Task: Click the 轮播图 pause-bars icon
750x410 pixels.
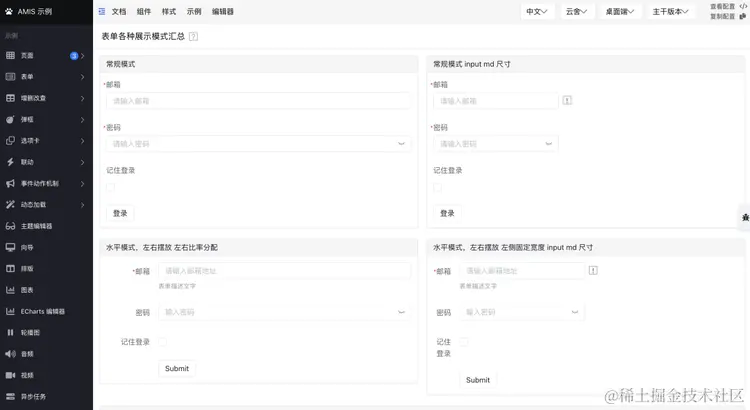Action: [11, 332]
